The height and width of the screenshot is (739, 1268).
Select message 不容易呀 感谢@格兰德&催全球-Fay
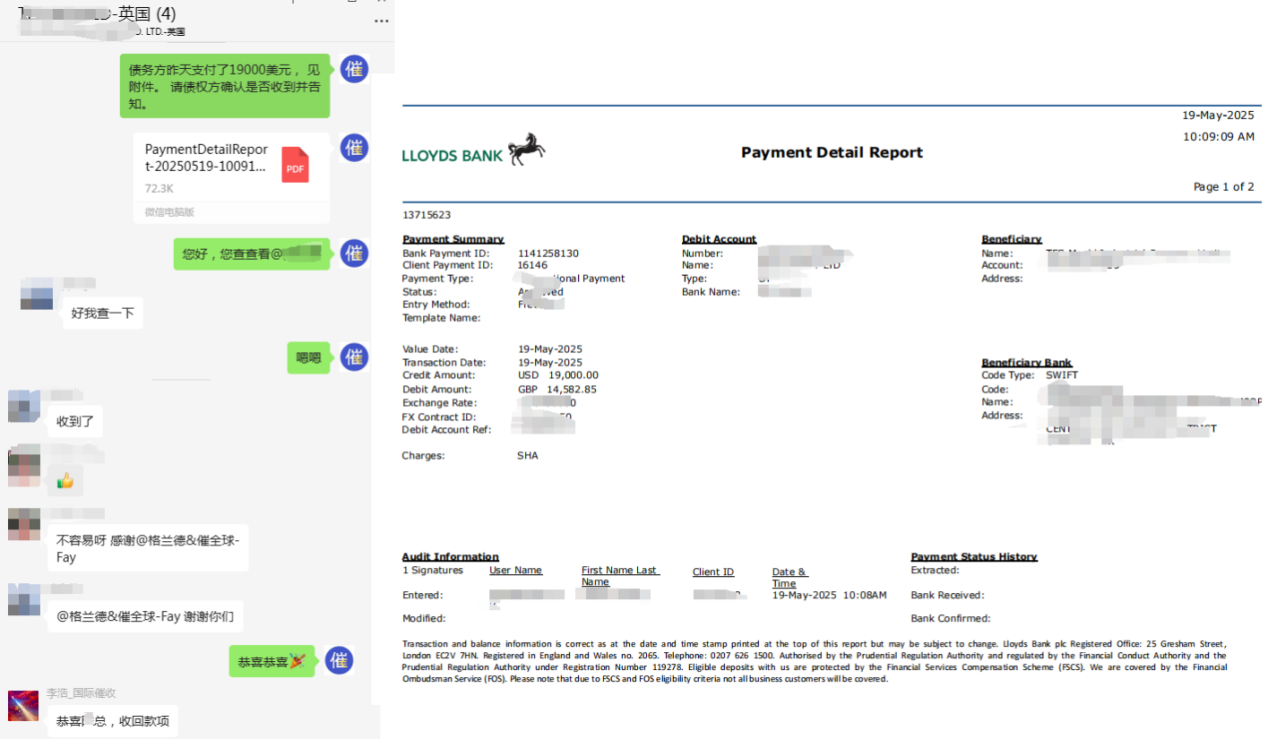(148, 548)
